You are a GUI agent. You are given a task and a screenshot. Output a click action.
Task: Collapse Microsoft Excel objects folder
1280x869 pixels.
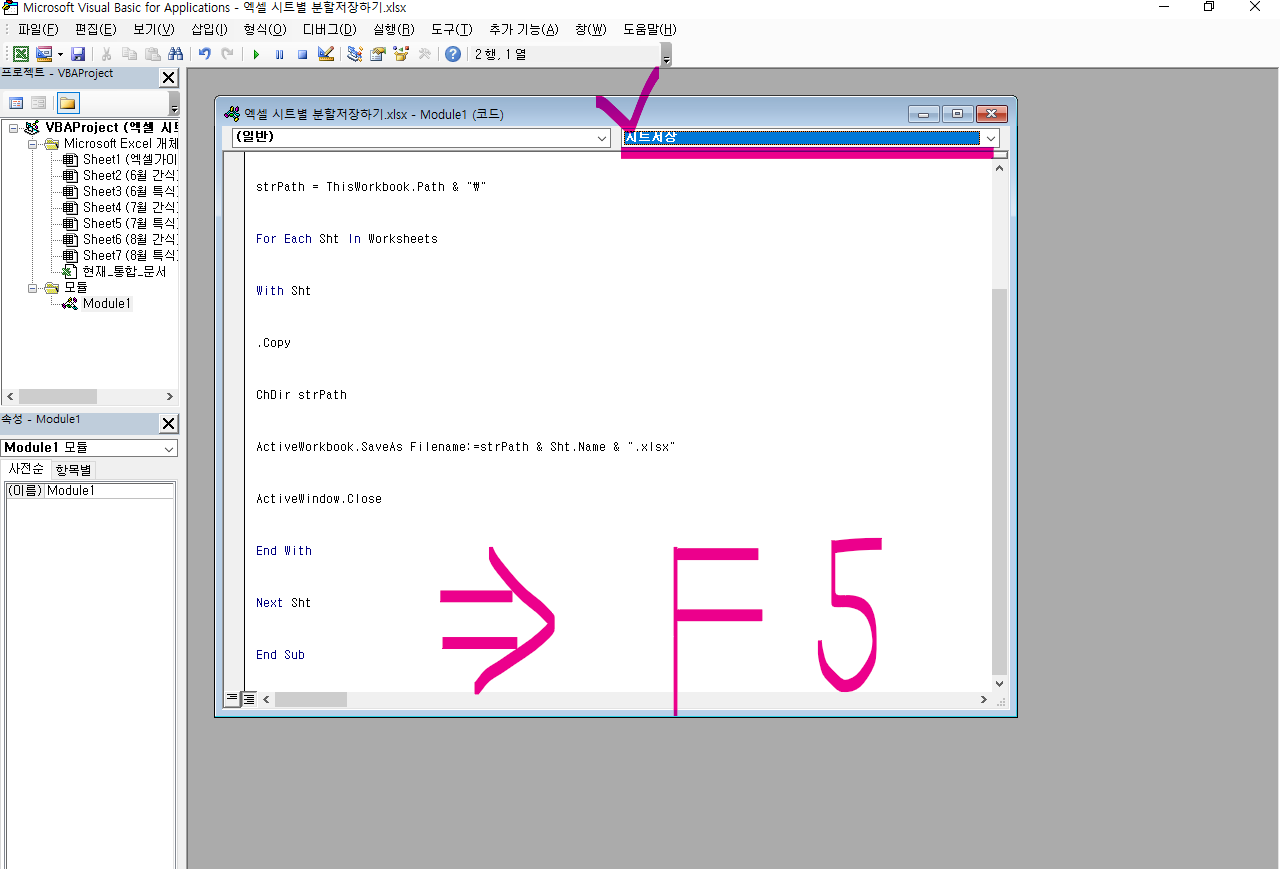(32, 144)
